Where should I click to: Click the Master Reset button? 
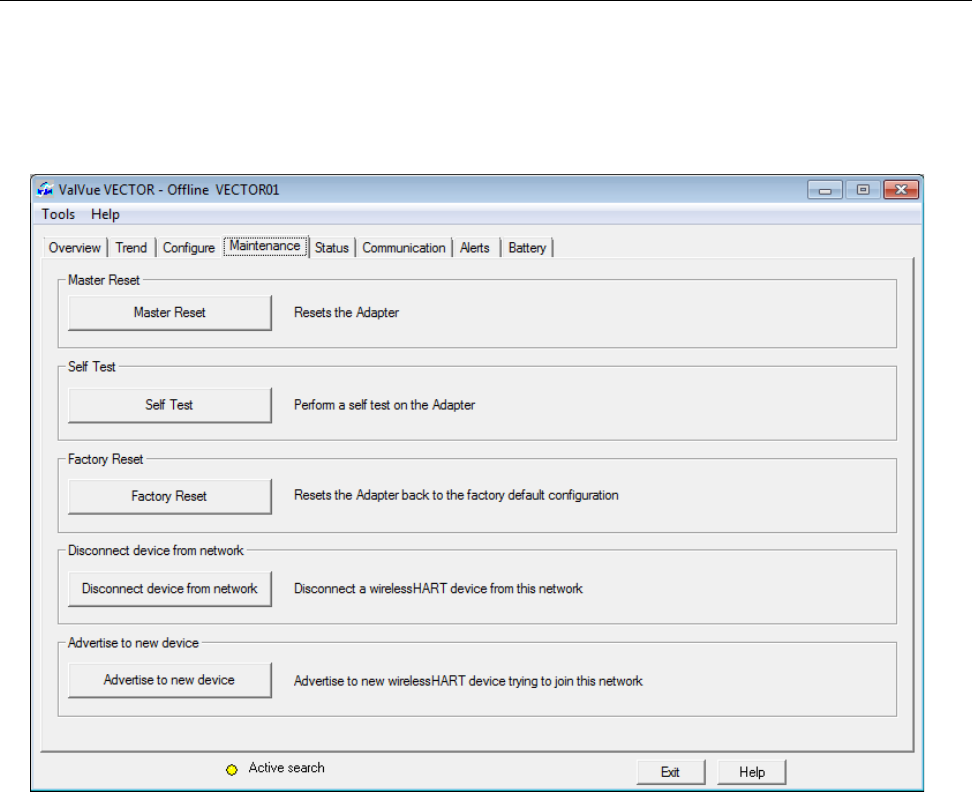coord(170,313)
